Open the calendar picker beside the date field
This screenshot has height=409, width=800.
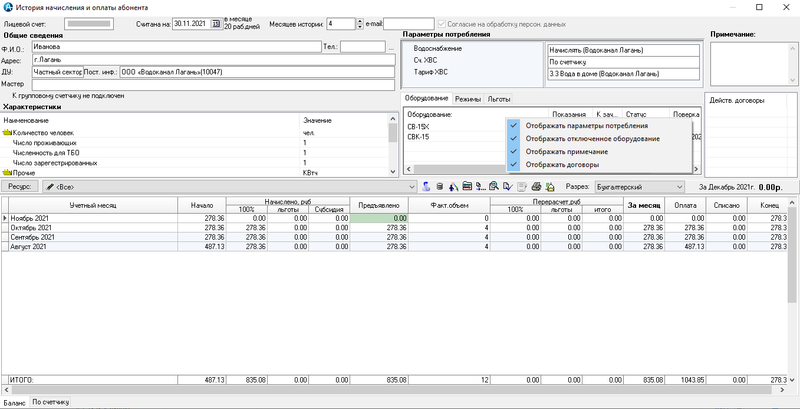point(215,23)
